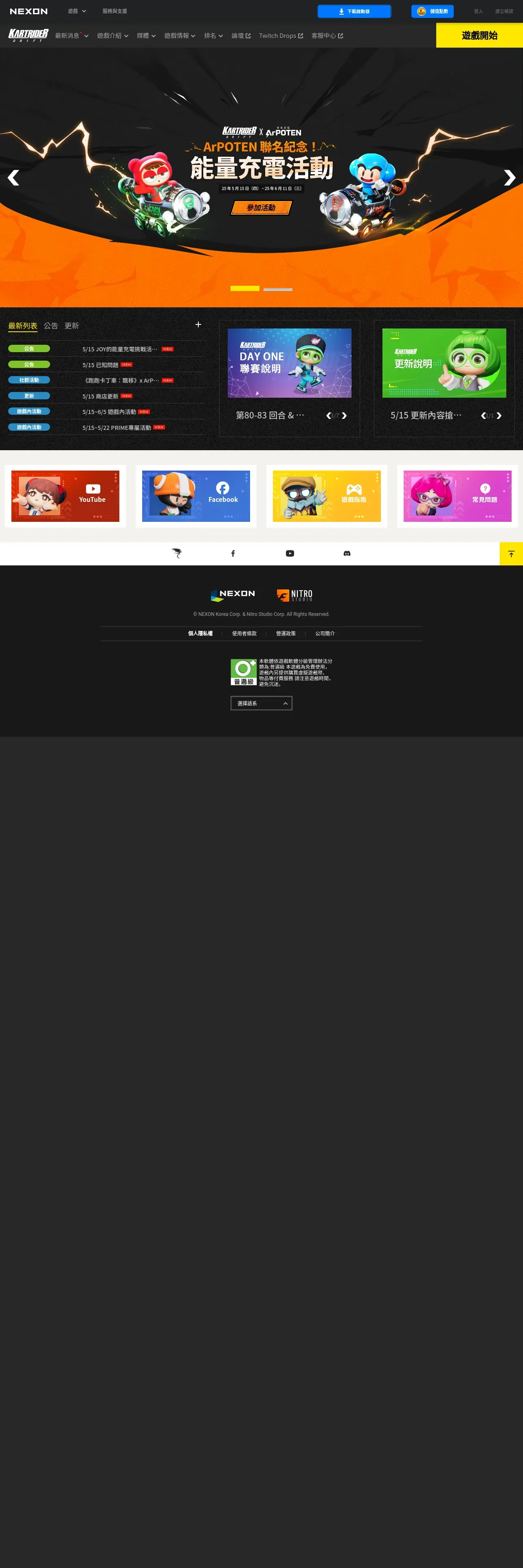Screen dimensions: 523x1568
Task: Expand the 排名 menu
Action: [213, 36]
